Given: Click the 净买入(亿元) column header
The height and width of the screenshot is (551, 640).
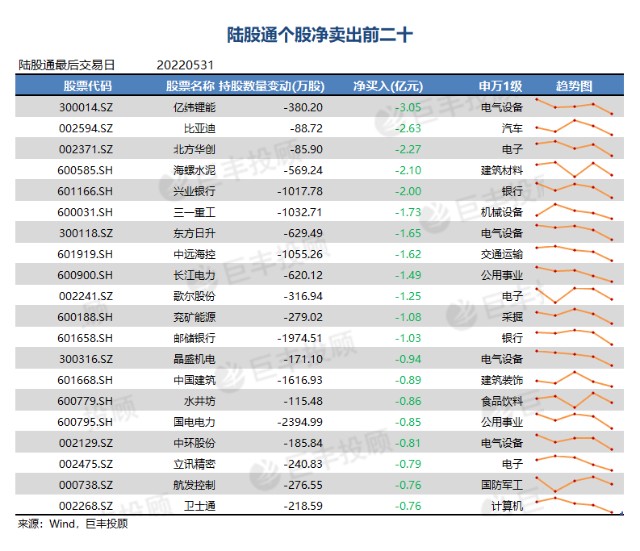Looking at the screenshot, I should (388, 86).
